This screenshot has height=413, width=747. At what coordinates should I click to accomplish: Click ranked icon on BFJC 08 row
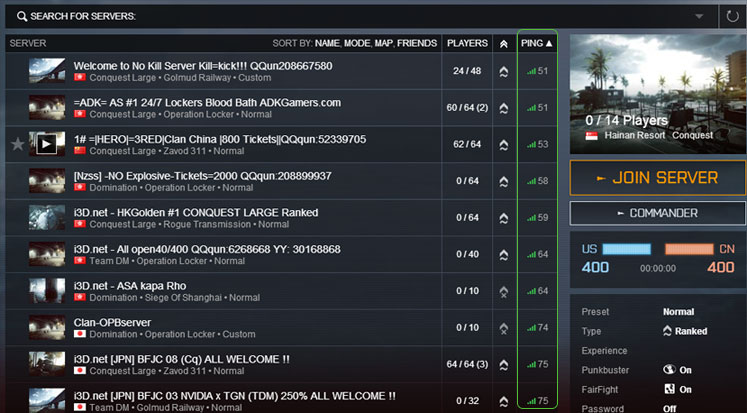pyautogui.click(x=504, y=365)
